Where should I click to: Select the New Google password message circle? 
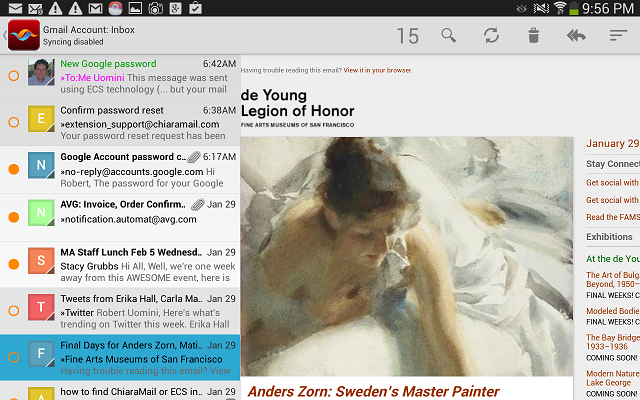(x=14, y=76)
